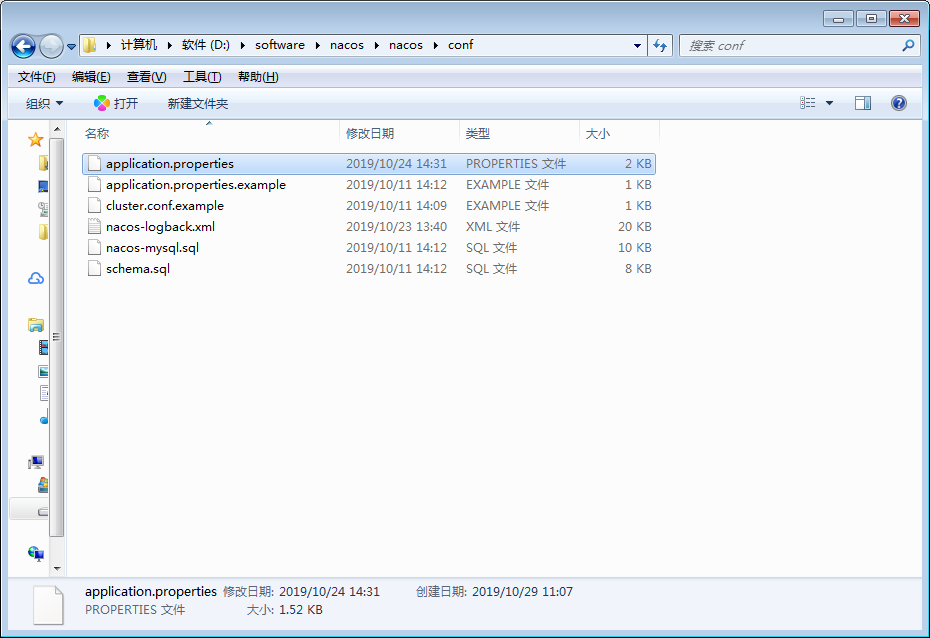
Task: Click the 搜索 conf search field
Action: point(798,46)
